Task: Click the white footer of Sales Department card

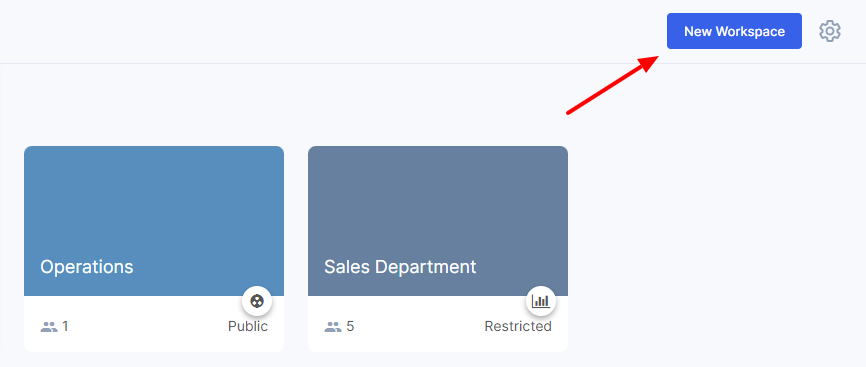Action: pyautogui.click(x=438, y=324)
